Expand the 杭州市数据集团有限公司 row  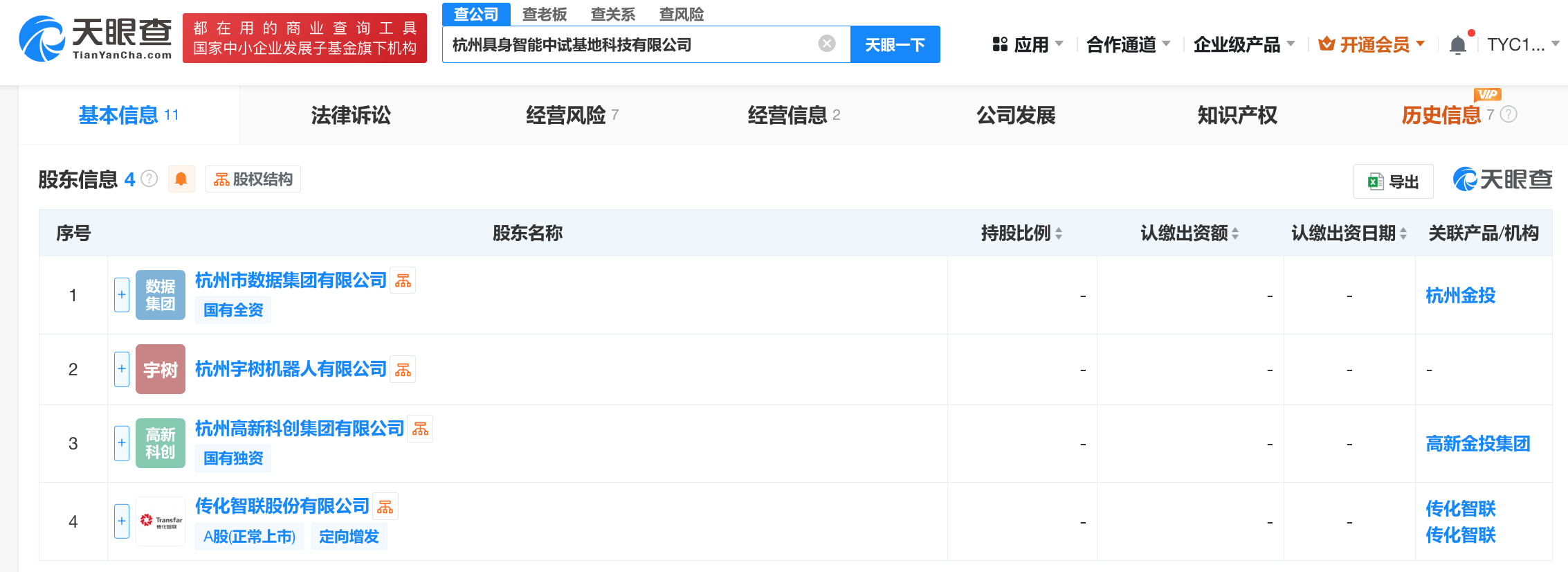click(122, 295)
